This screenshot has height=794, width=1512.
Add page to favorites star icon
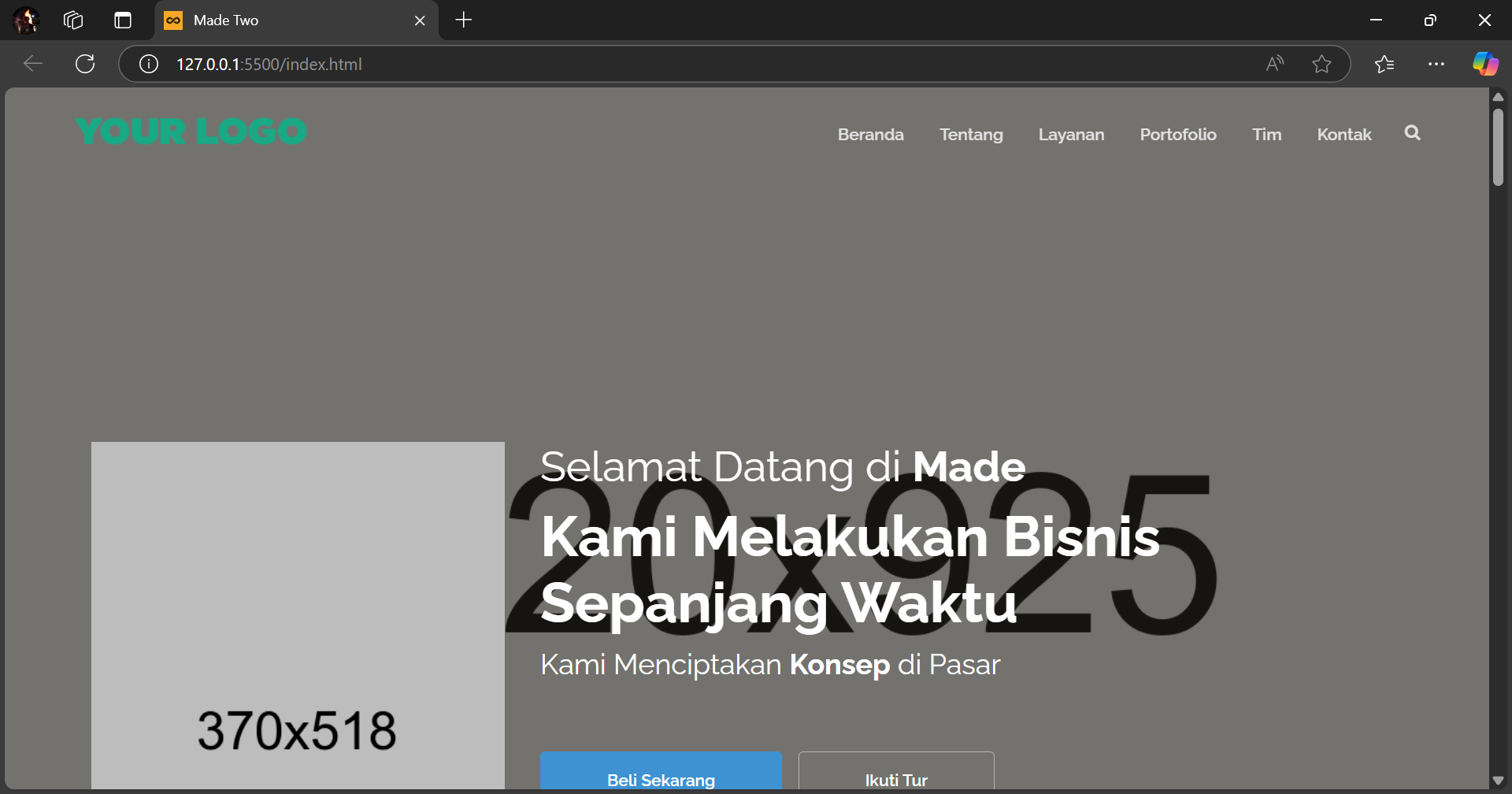click(x=1321, y=64)
